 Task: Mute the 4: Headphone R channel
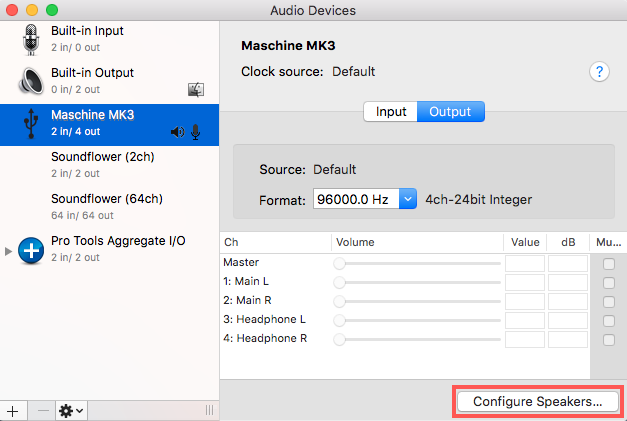tap(609, 339)
